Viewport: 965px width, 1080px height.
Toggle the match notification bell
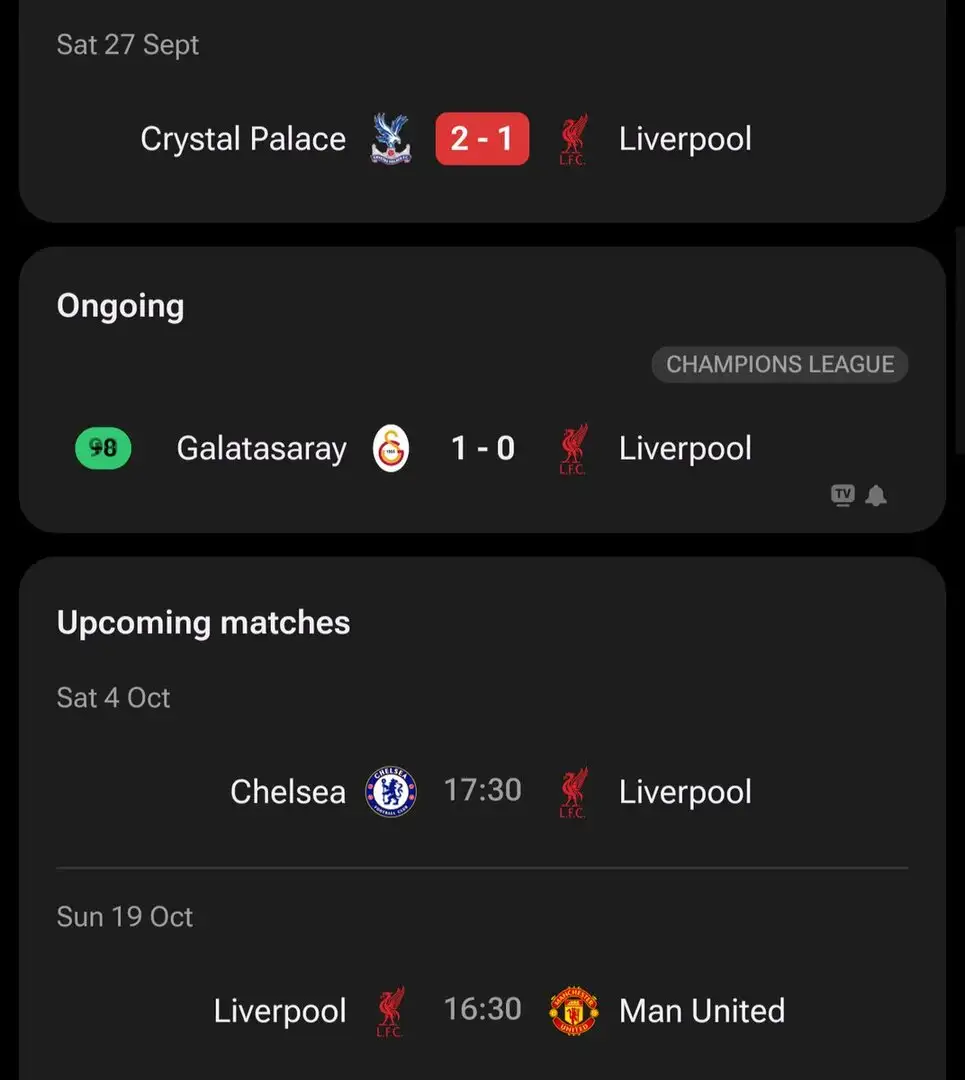coord(876,495)
